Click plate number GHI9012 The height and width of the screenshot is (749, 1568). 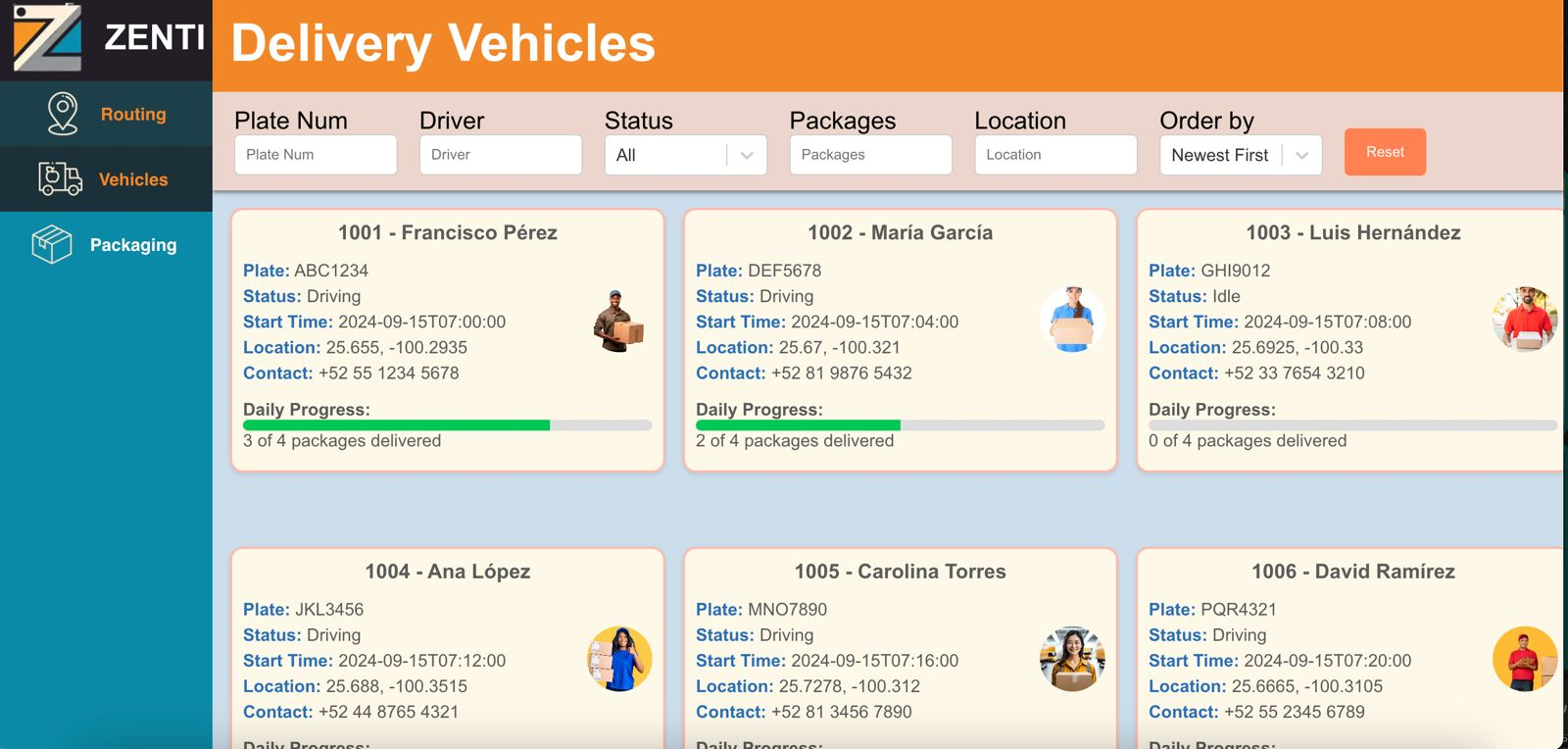tap(1236, 271)
